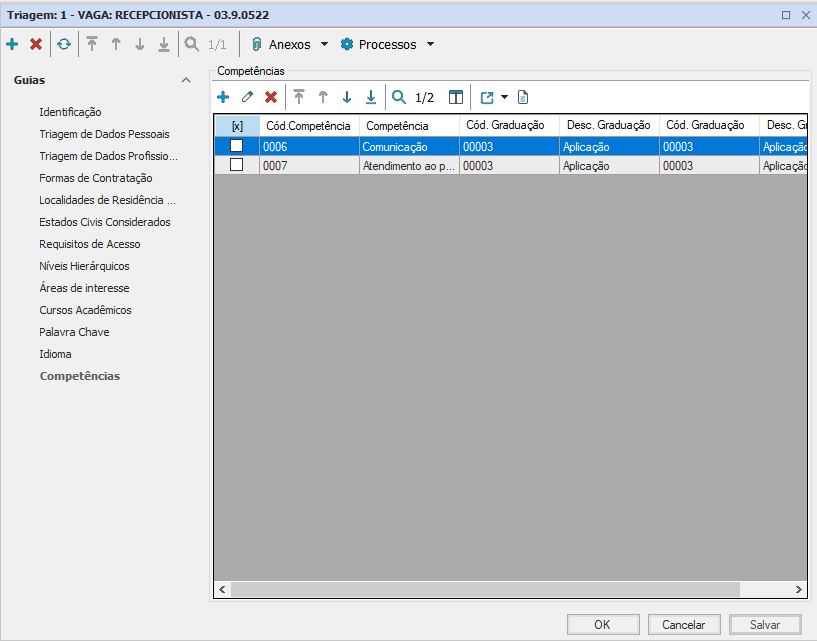Screen dimensions: 817x641
Task: Edit selected competência with the pencil icon
Action: point(247,97)
